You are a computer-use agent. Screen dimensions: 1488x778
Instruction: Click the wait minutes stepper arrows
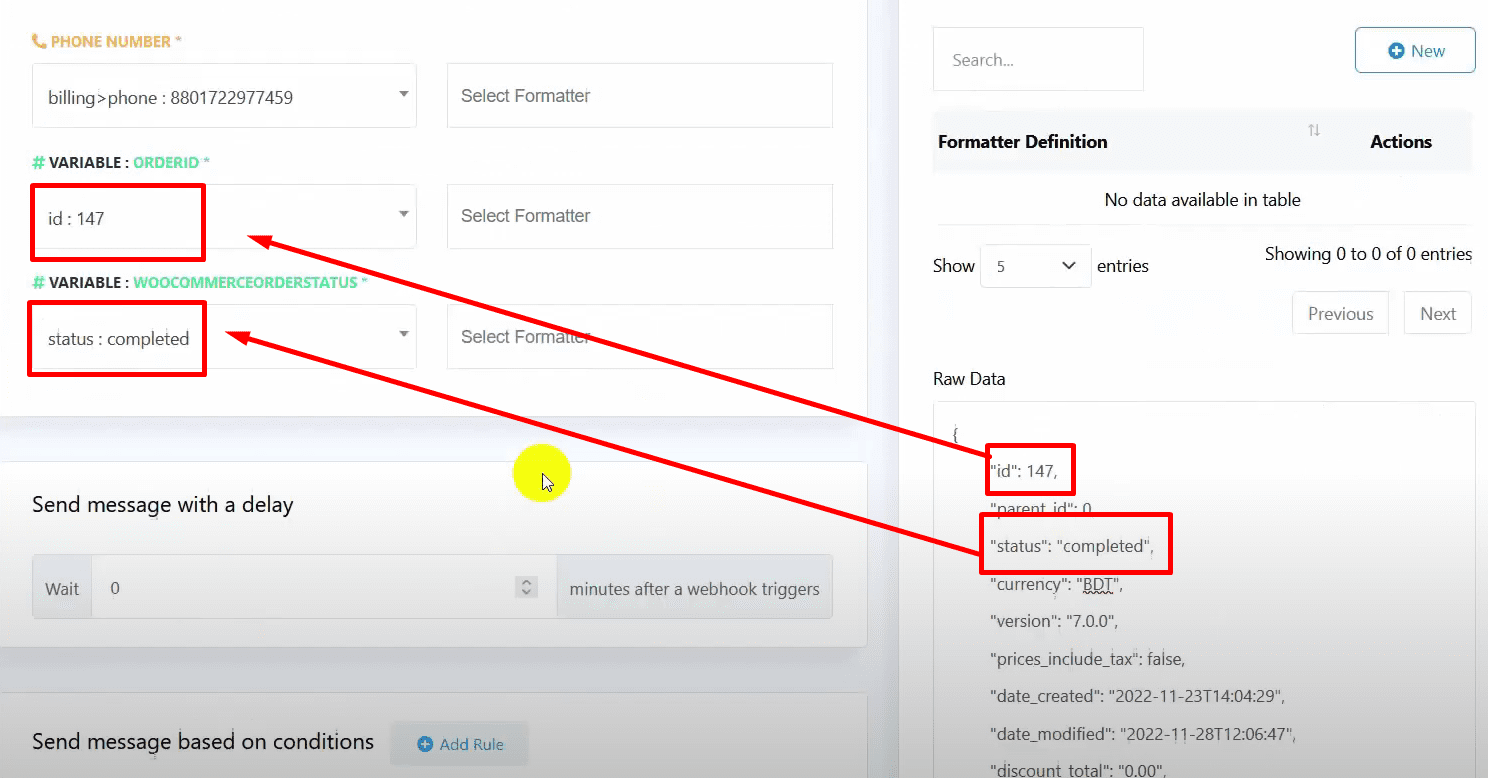tap(526, 588)
